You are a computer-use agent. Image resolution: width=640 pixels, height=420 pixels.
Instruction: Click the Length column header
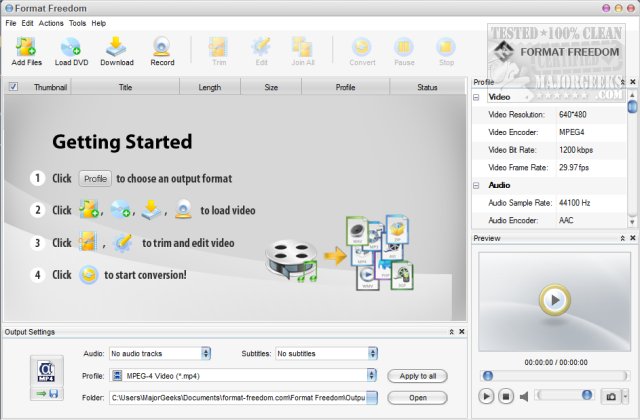tap(210, 87)
